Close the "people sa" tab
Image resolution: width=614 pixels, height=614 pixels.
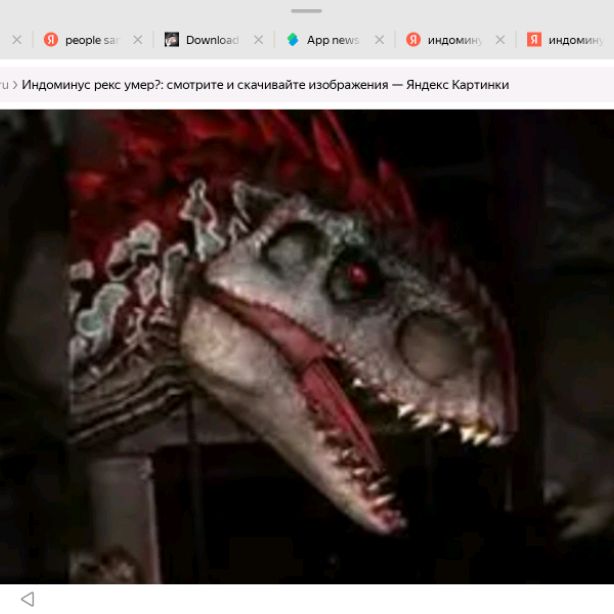pyautogui.click(x=138, y=40)
